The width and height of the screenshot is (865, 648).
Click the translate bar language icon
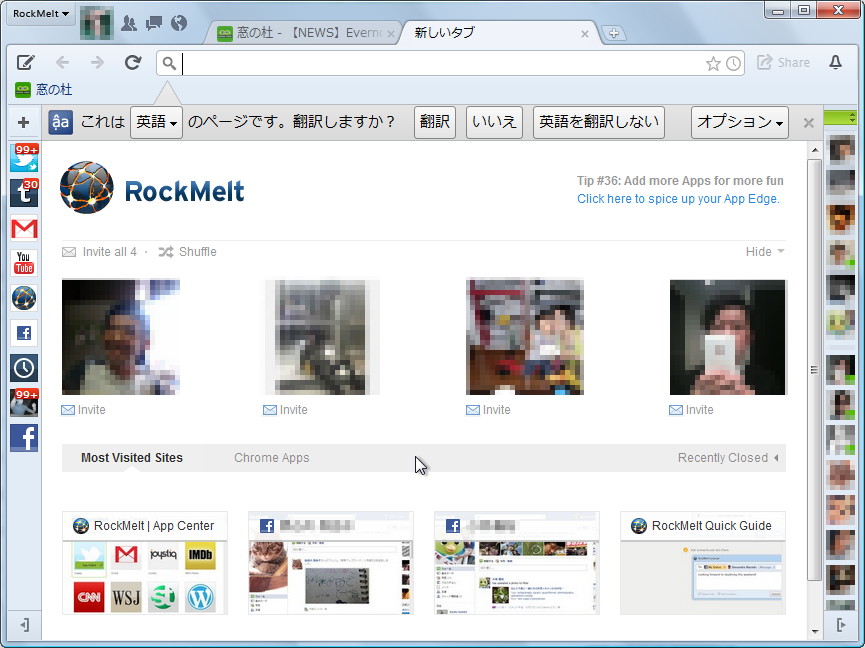point(60,122)
